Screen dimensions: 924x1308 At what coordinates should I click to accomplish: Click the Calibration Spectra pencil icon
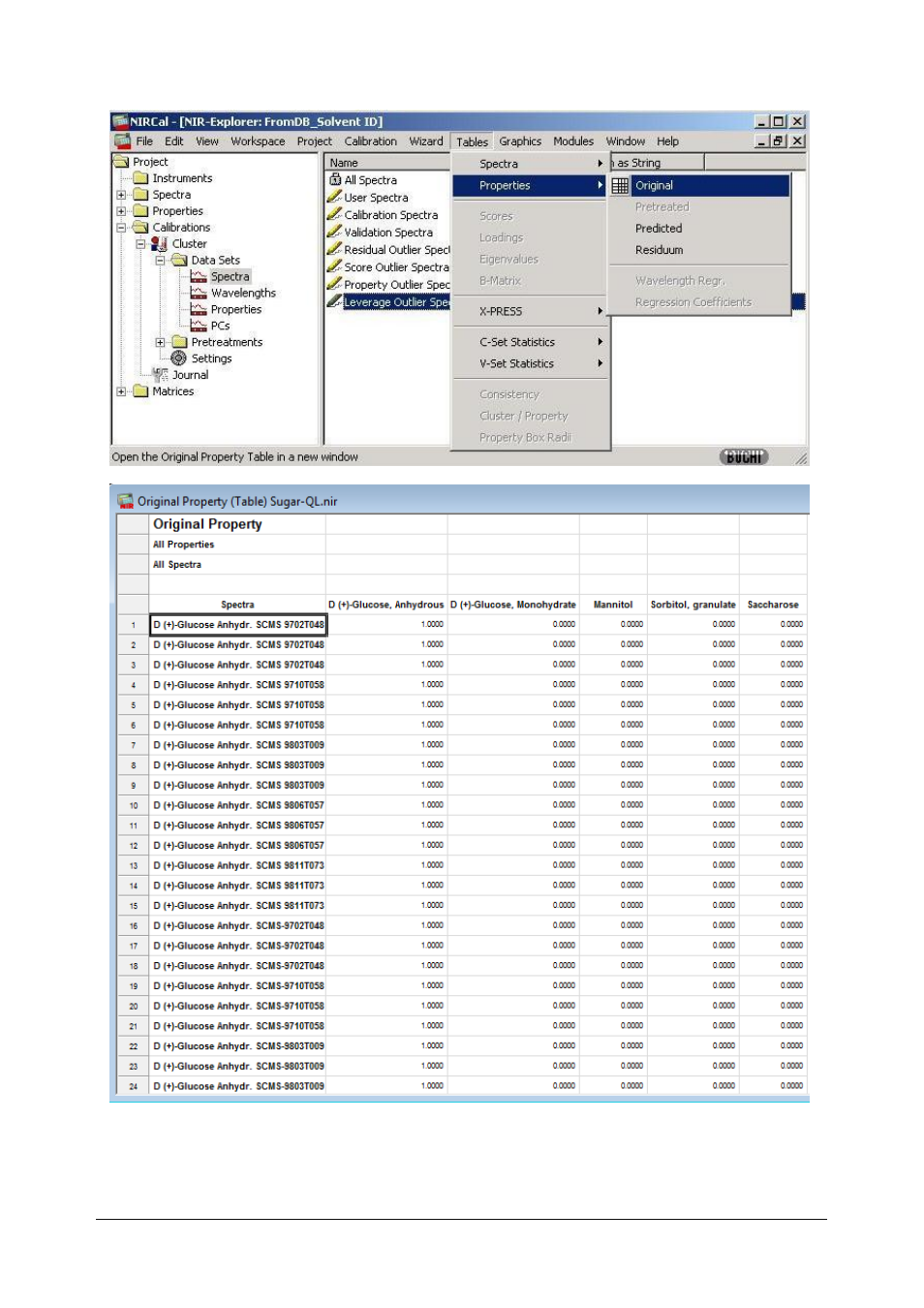coord(334,214)
